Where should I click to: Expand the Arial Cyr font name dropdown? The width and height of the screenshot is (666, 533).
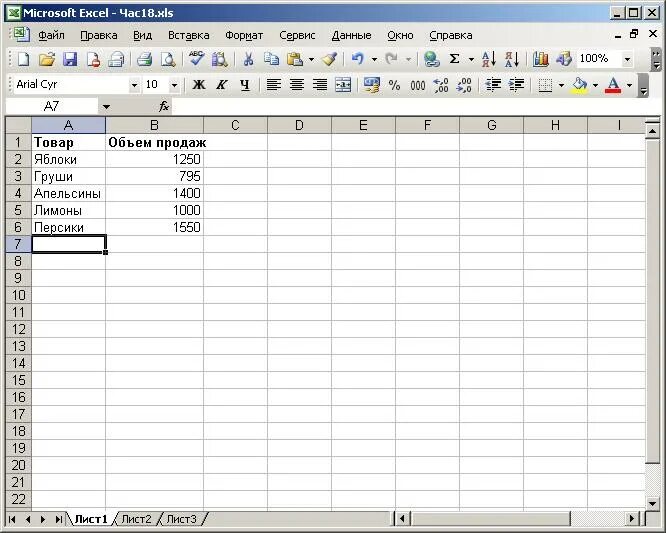[x=134, y=85]
